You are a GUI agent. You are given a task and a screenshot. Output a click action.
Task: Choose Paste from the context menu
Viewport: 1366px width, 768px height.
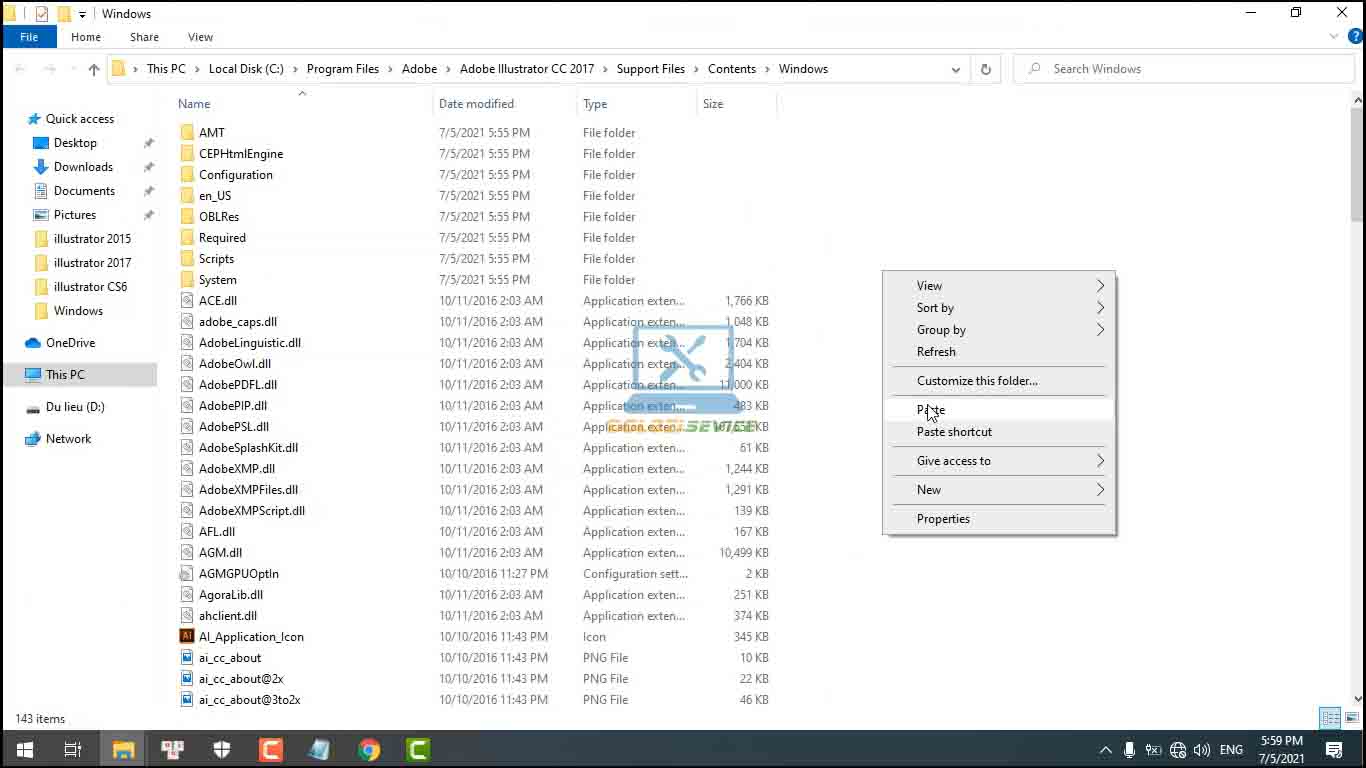931,410
